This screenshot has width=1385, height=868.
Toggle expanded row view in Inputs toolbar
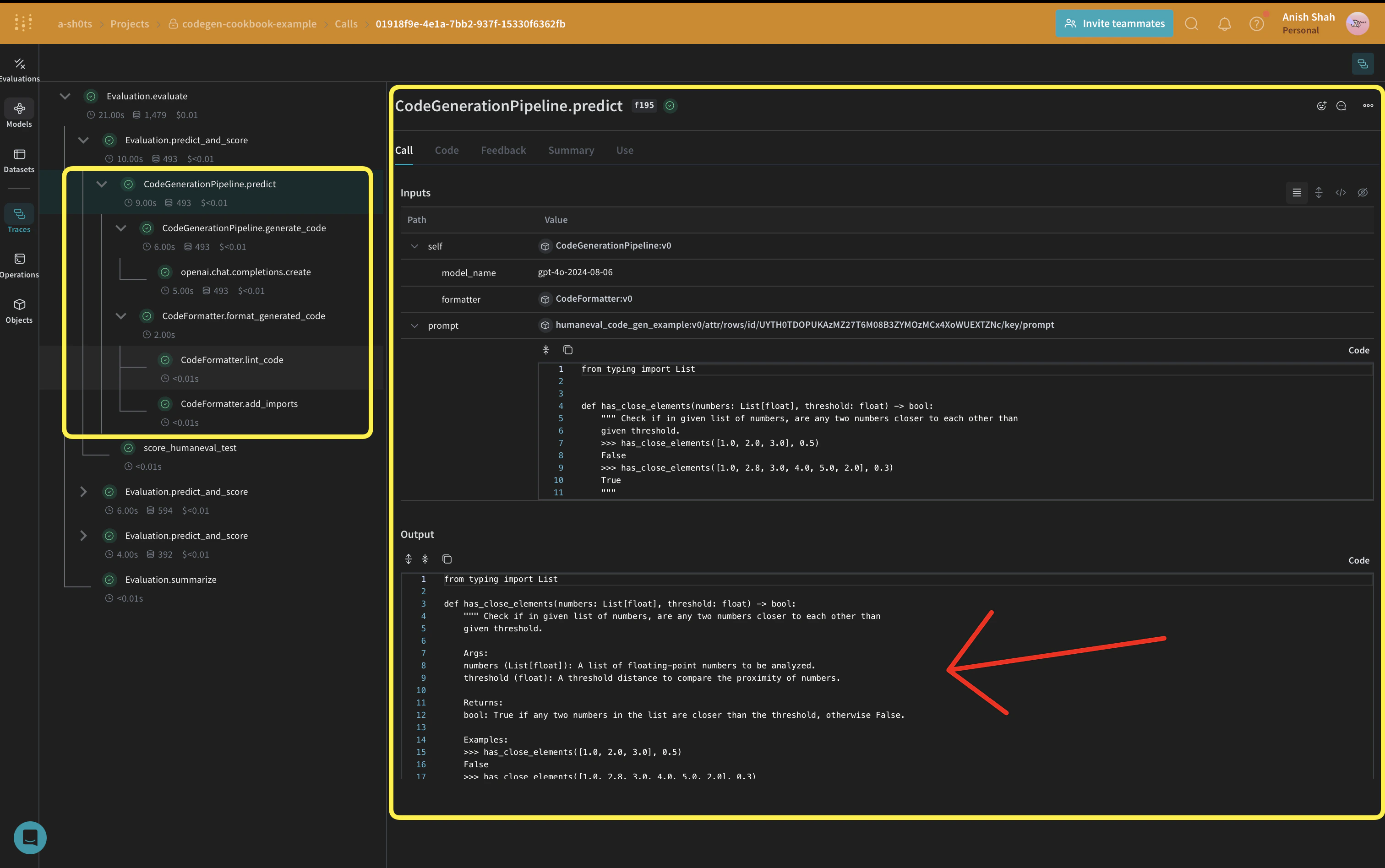(1319, 192)
